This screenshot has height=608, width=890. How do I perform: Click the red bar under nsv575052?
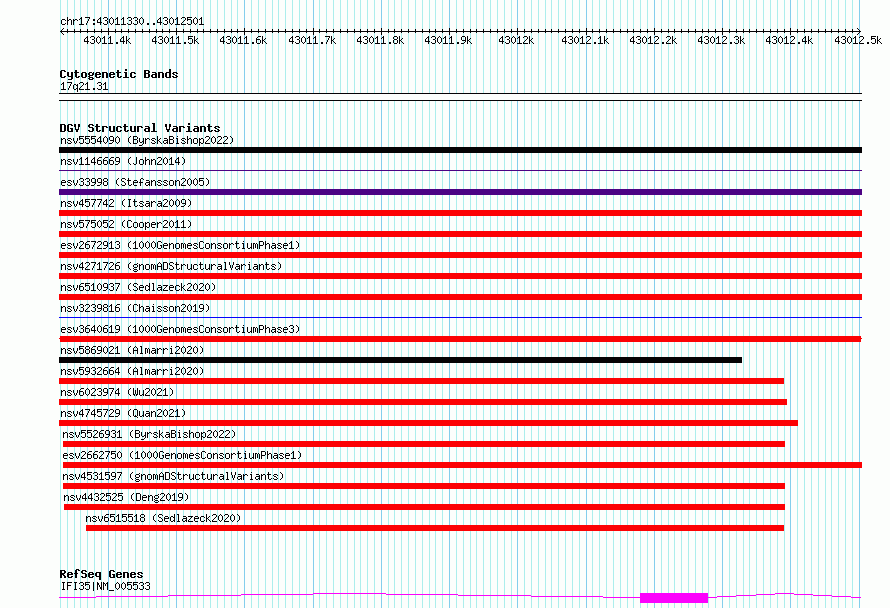click(460, 234)
